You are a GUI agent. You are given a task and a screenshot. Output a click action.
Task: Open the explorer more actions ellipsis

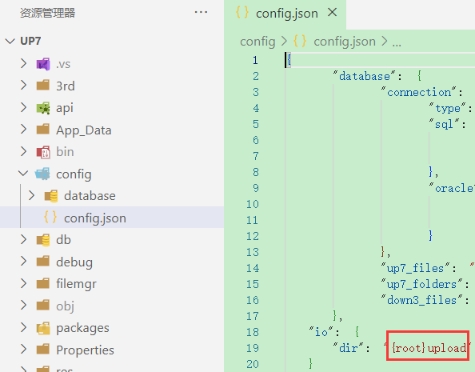click(201, 12)
